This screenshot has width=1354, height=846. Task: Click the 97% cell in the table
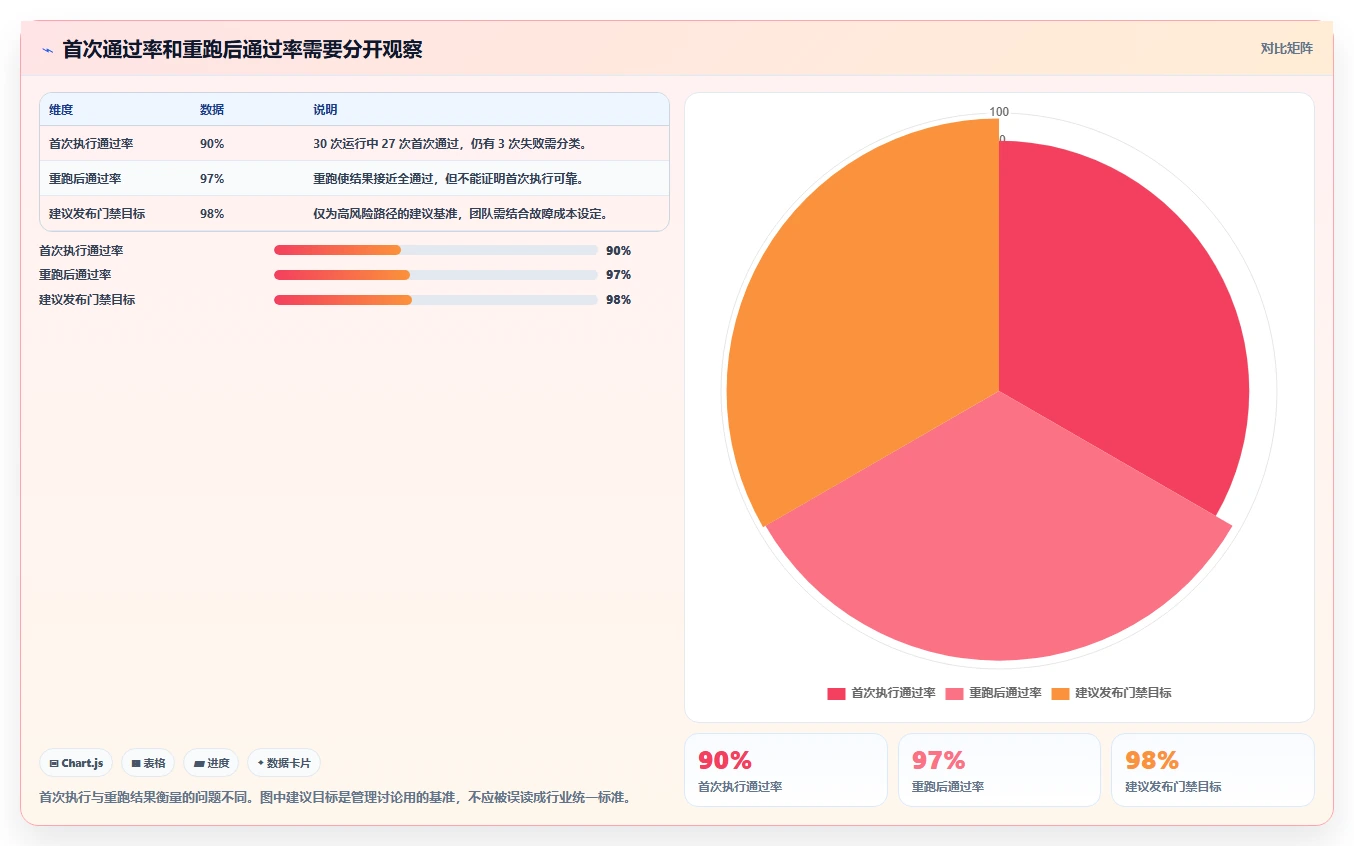pos(212,179)
